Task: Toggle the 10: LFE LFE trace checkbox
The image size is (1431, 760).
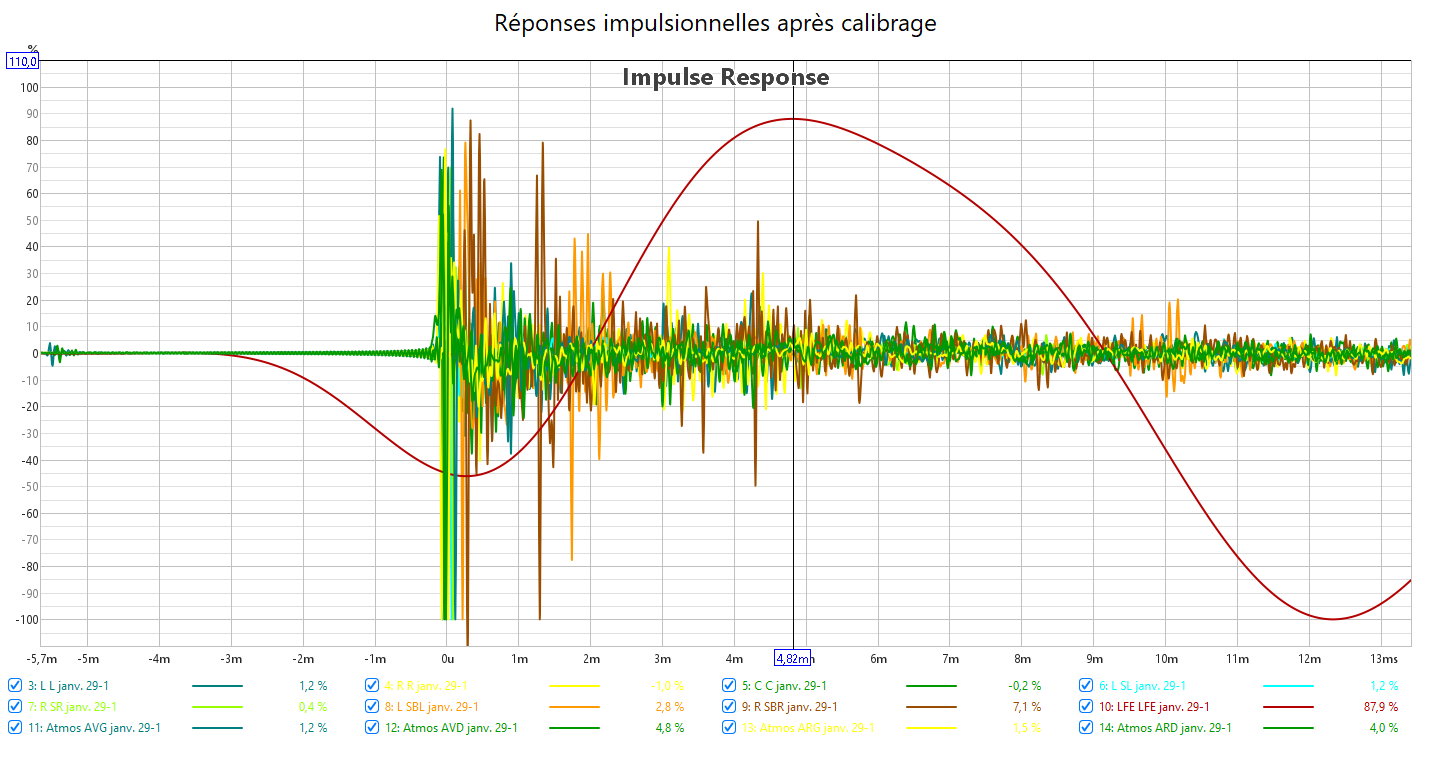Action: click(1087, 707)
